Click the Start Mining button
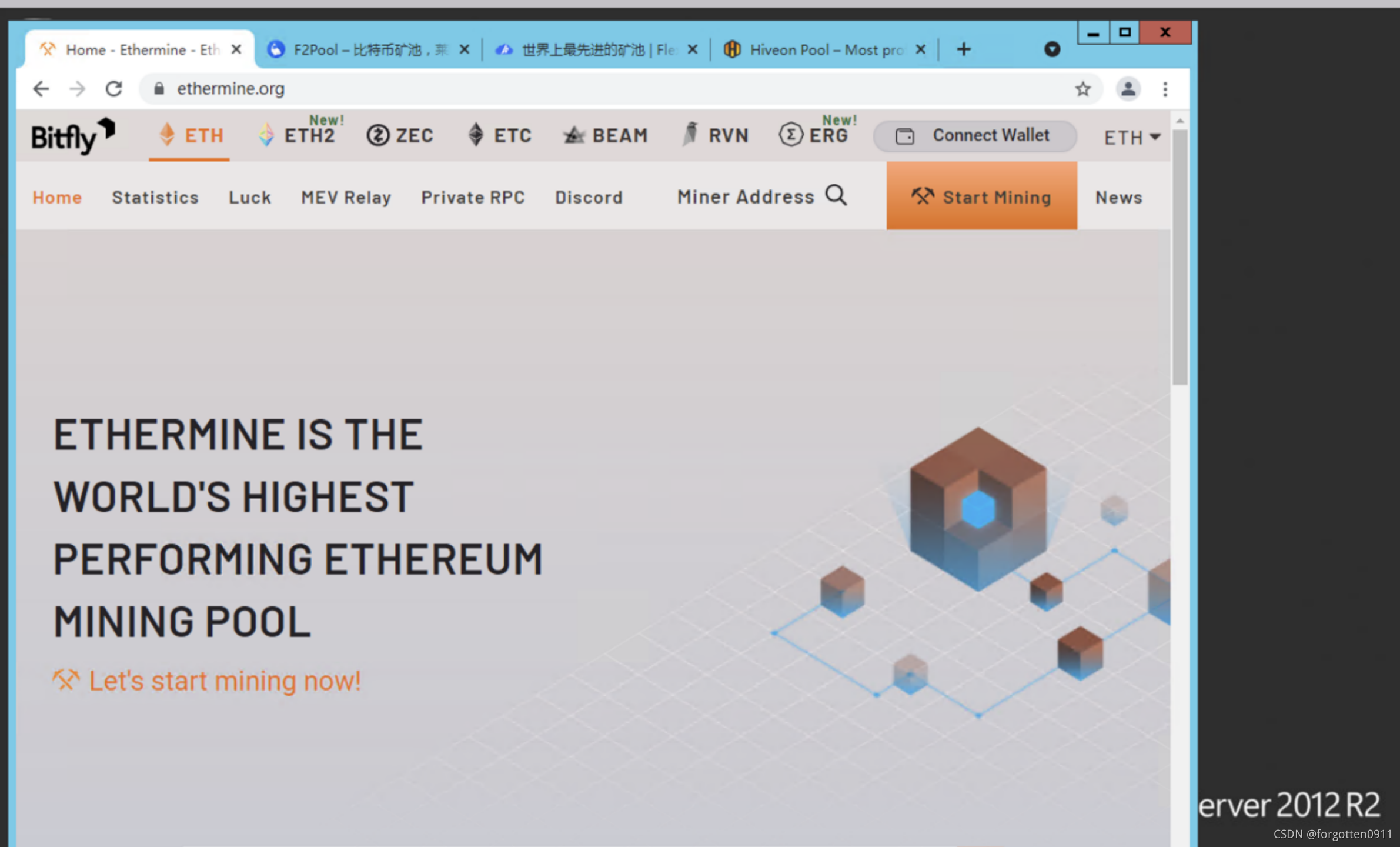Image resolution: width=1400 pixels, height=847 pixels. point(981,196)
